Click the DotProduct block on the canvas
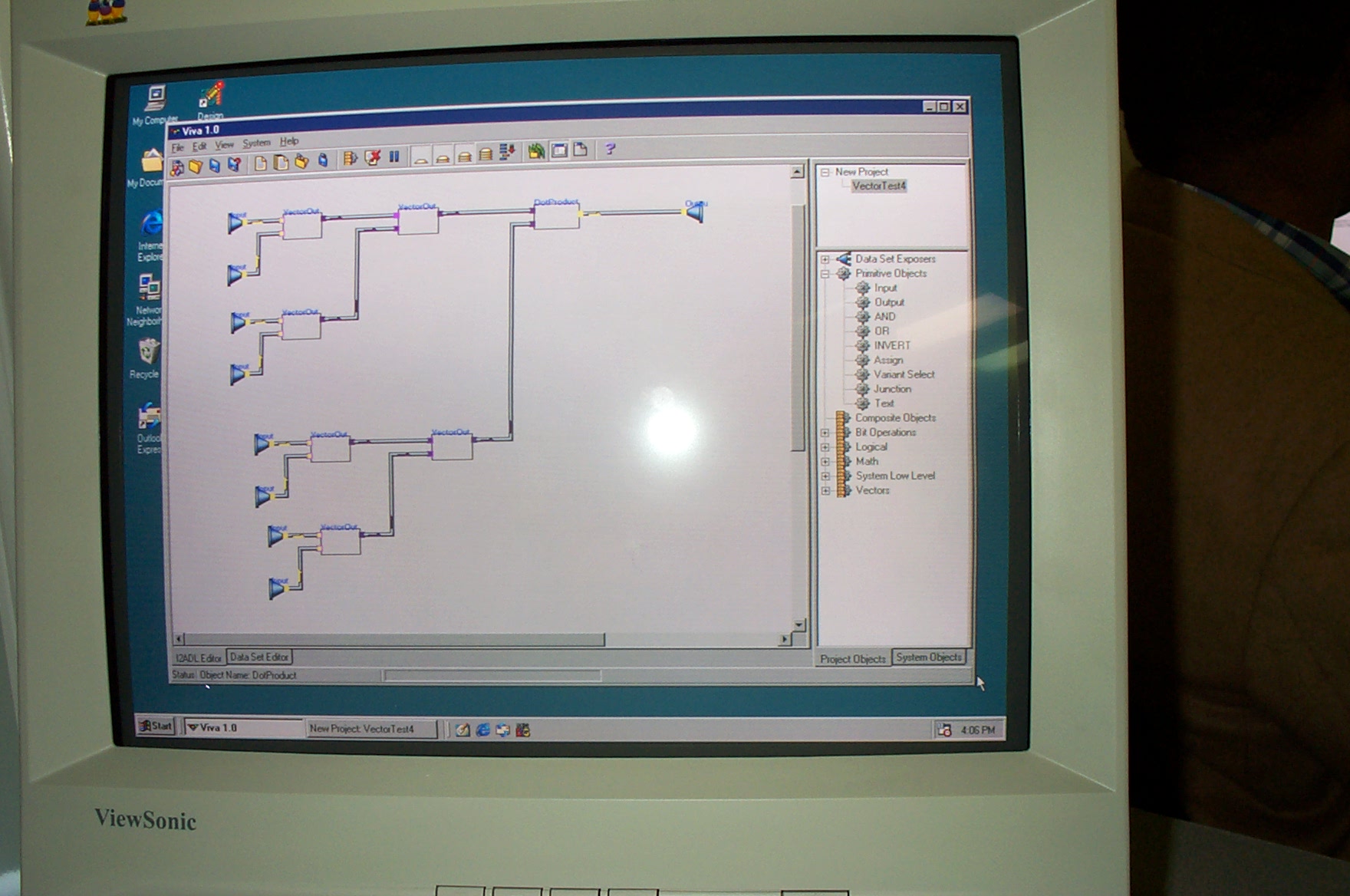1350x896 pixels. click(556, 216)
